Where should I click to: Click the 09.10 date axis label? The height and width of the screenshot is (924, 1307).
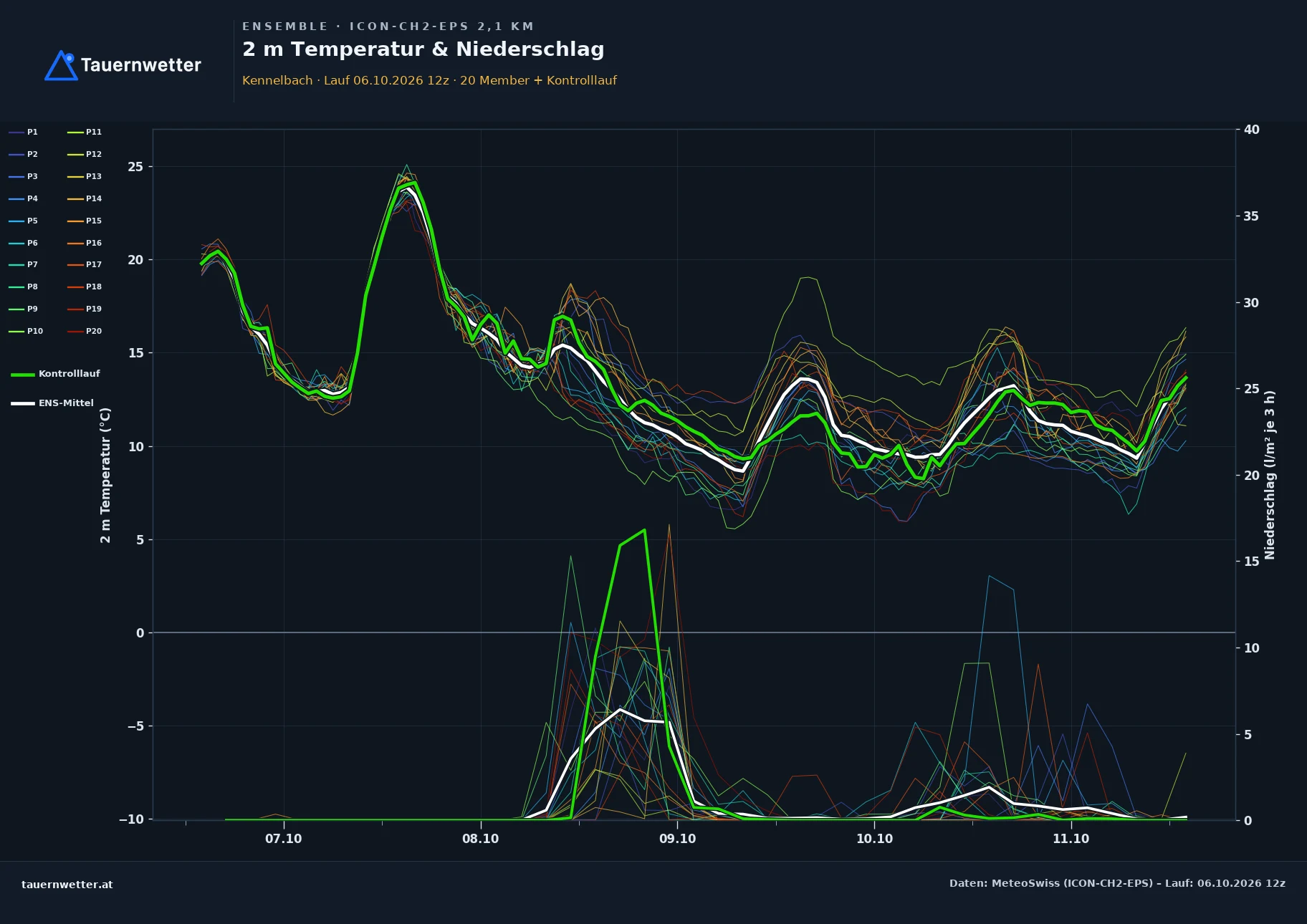coord(677,839)
